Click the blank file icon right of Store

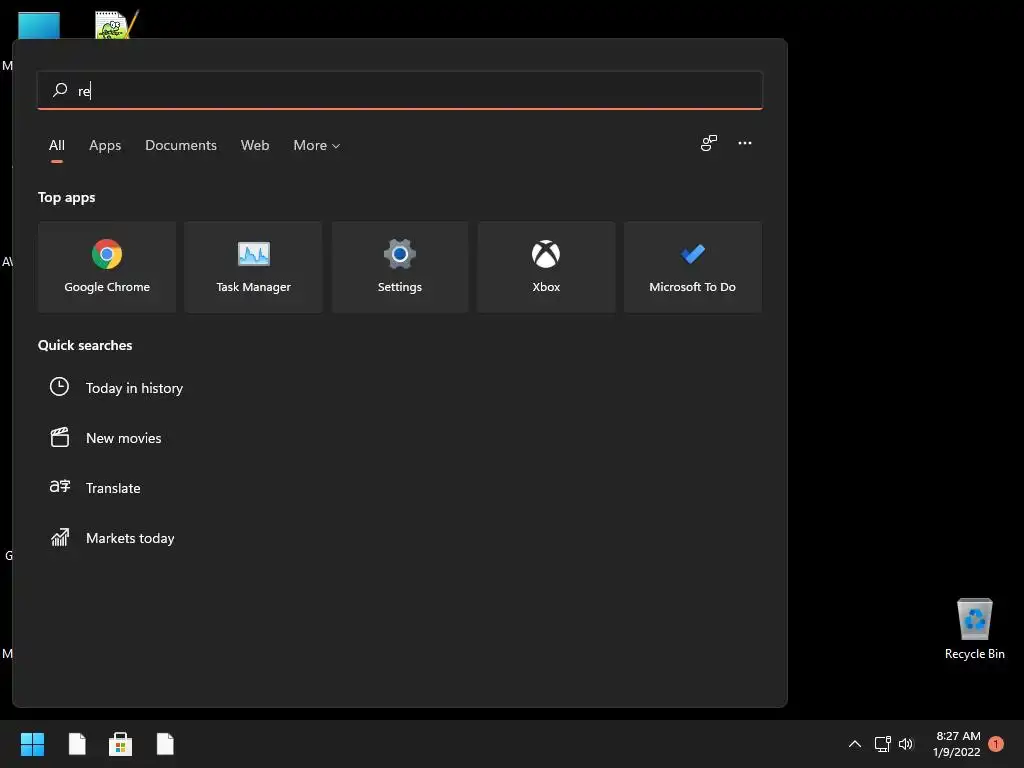tap(165, 744)
